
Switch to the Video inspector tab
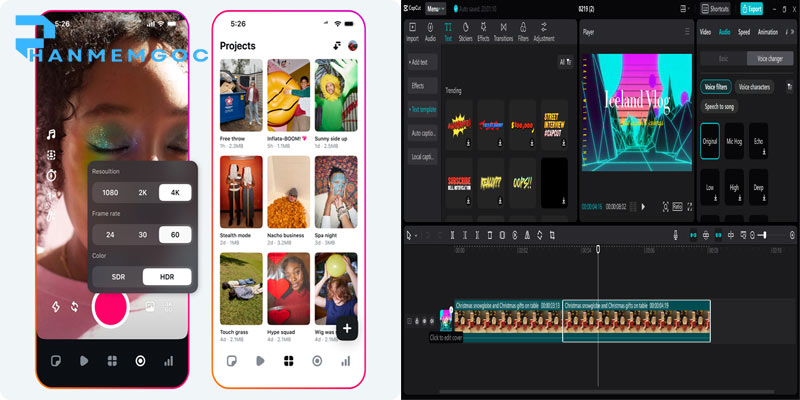click(705, 32)
